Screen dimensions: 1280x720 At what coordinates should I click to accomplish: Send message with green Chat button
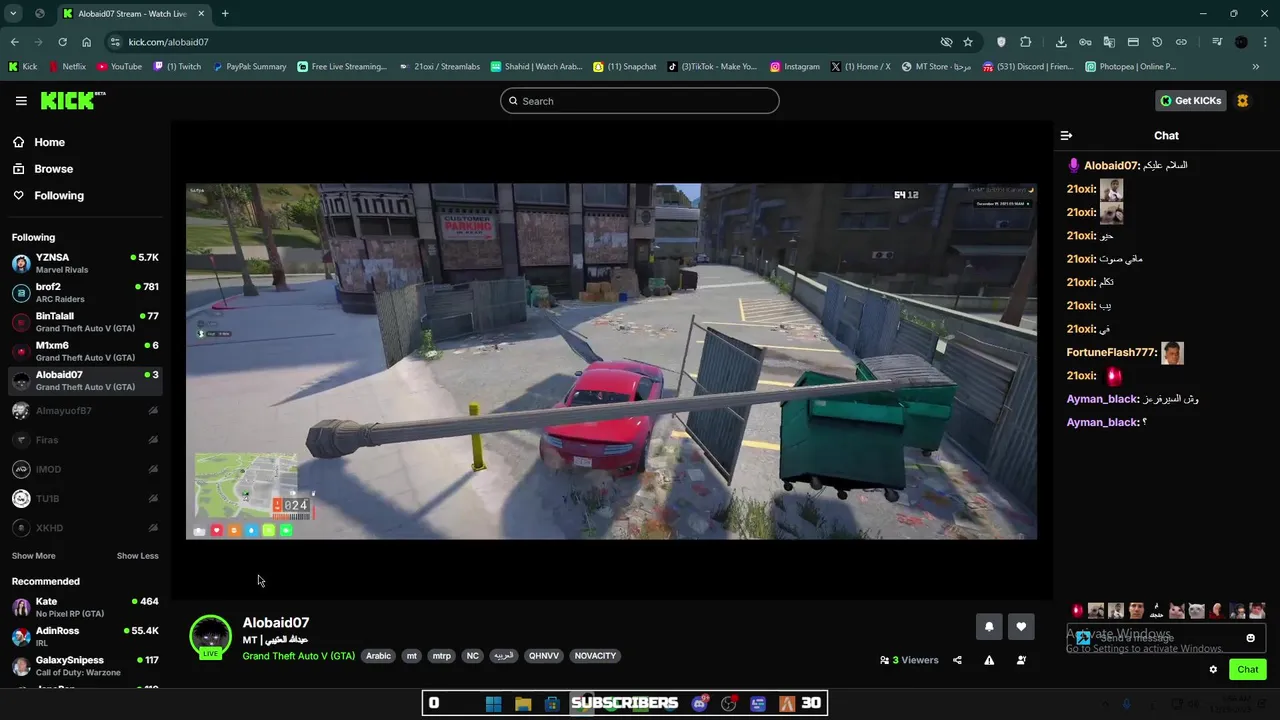[1247, 670]
